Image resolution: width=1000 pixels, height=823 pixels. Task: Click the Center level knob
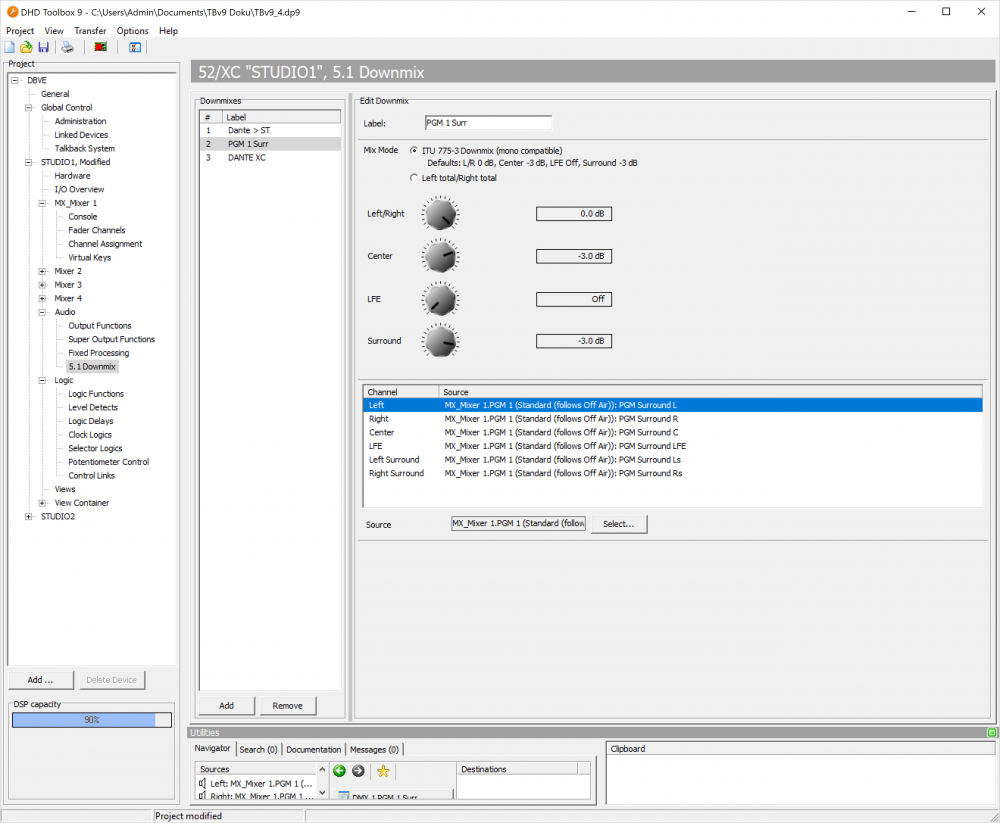coord(440,256)
